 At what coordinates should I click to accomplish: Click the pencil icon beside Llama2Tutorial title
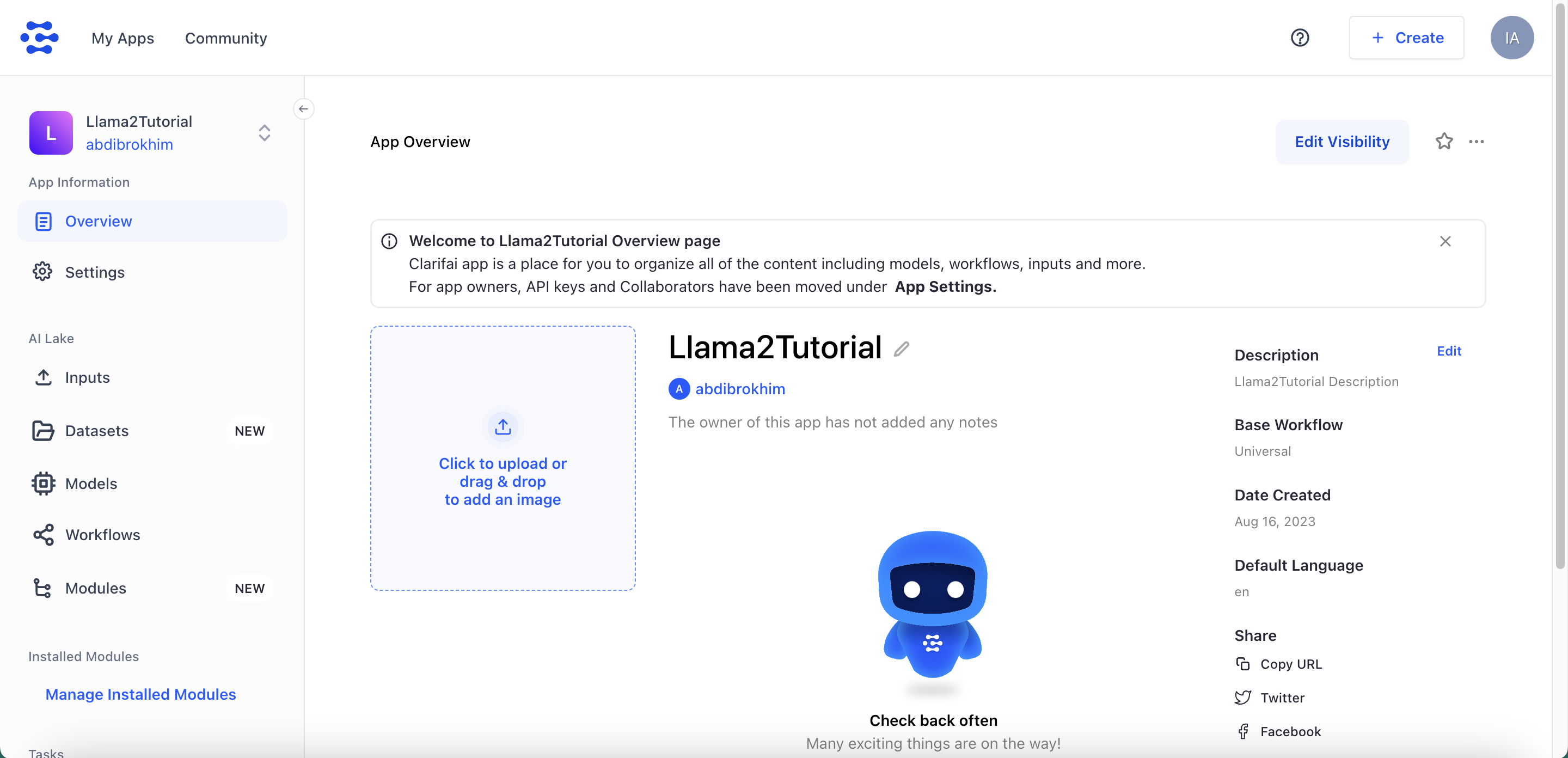pos(902,349)
